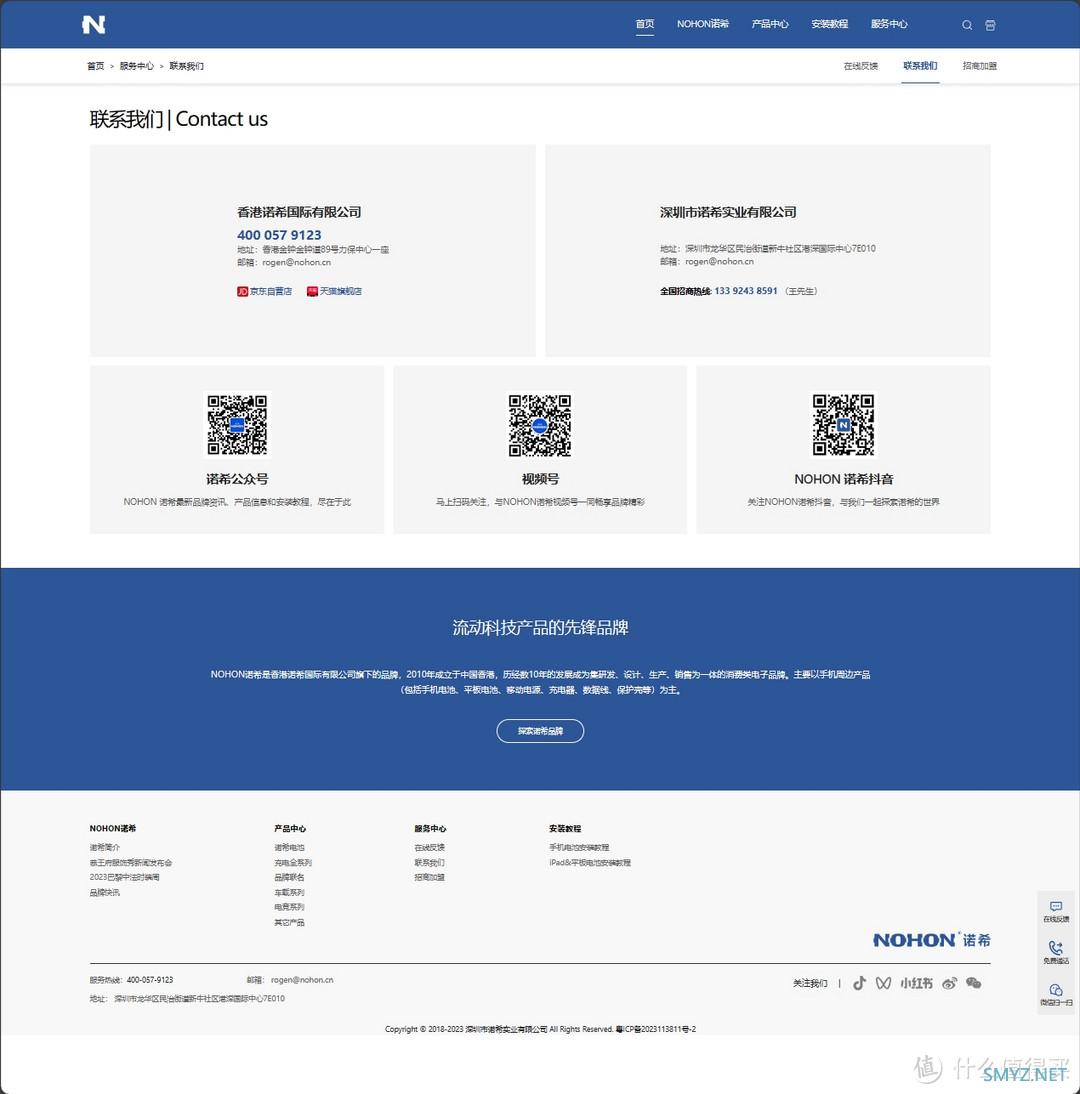Click hotline number 133 9243 8591
Screen dimensions: 1080x1094
(x=746, y=291)
